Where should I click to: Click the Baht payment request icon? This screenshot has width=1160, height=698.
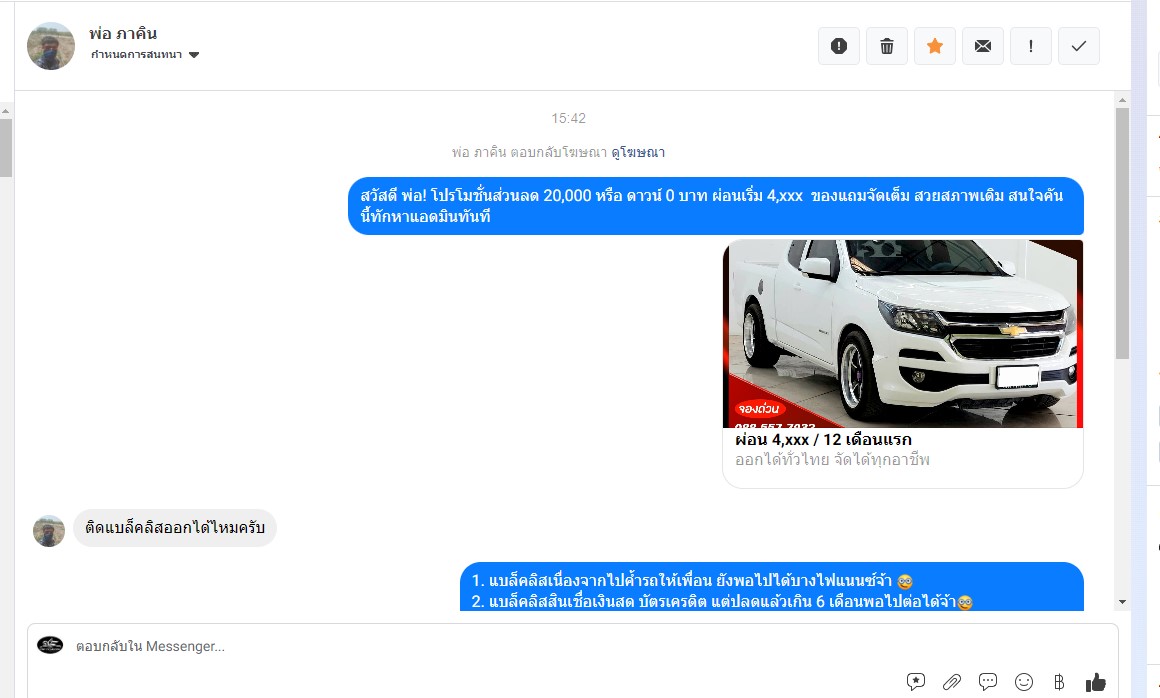pos(1059,682)
